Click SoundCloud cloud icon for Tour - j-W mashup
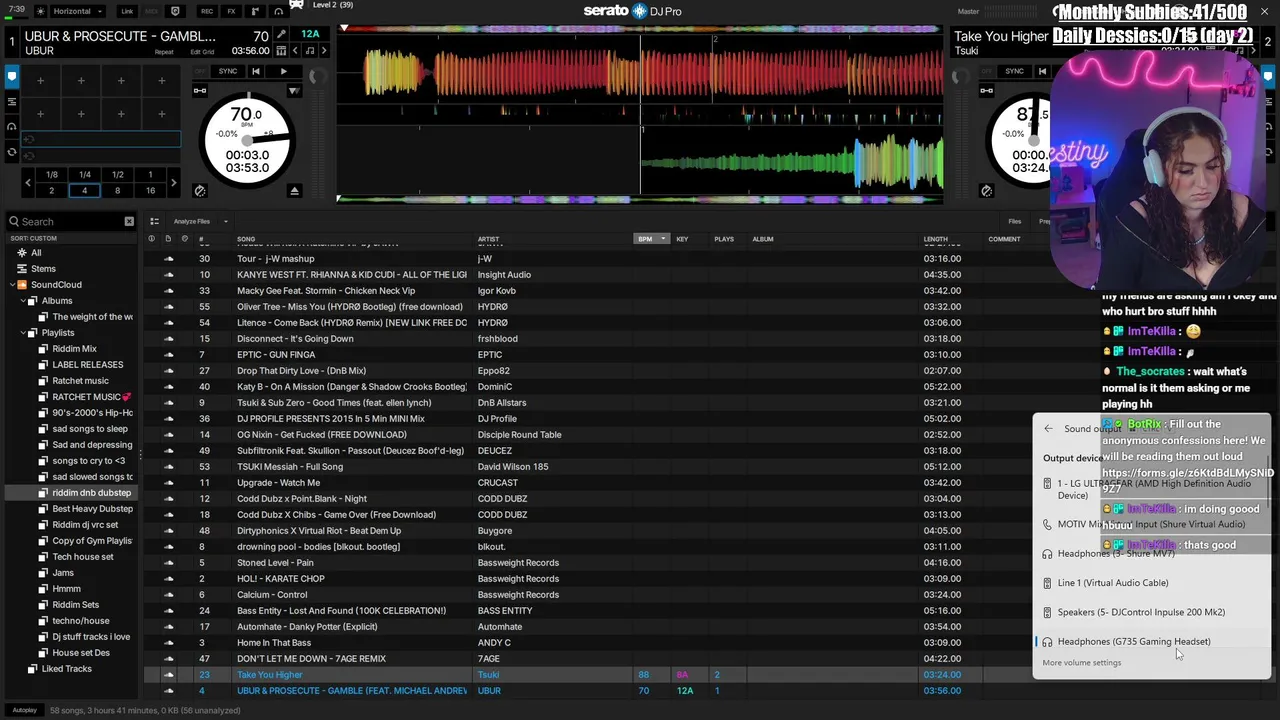Screen dimensions: 1280x720 click(168, 259)
